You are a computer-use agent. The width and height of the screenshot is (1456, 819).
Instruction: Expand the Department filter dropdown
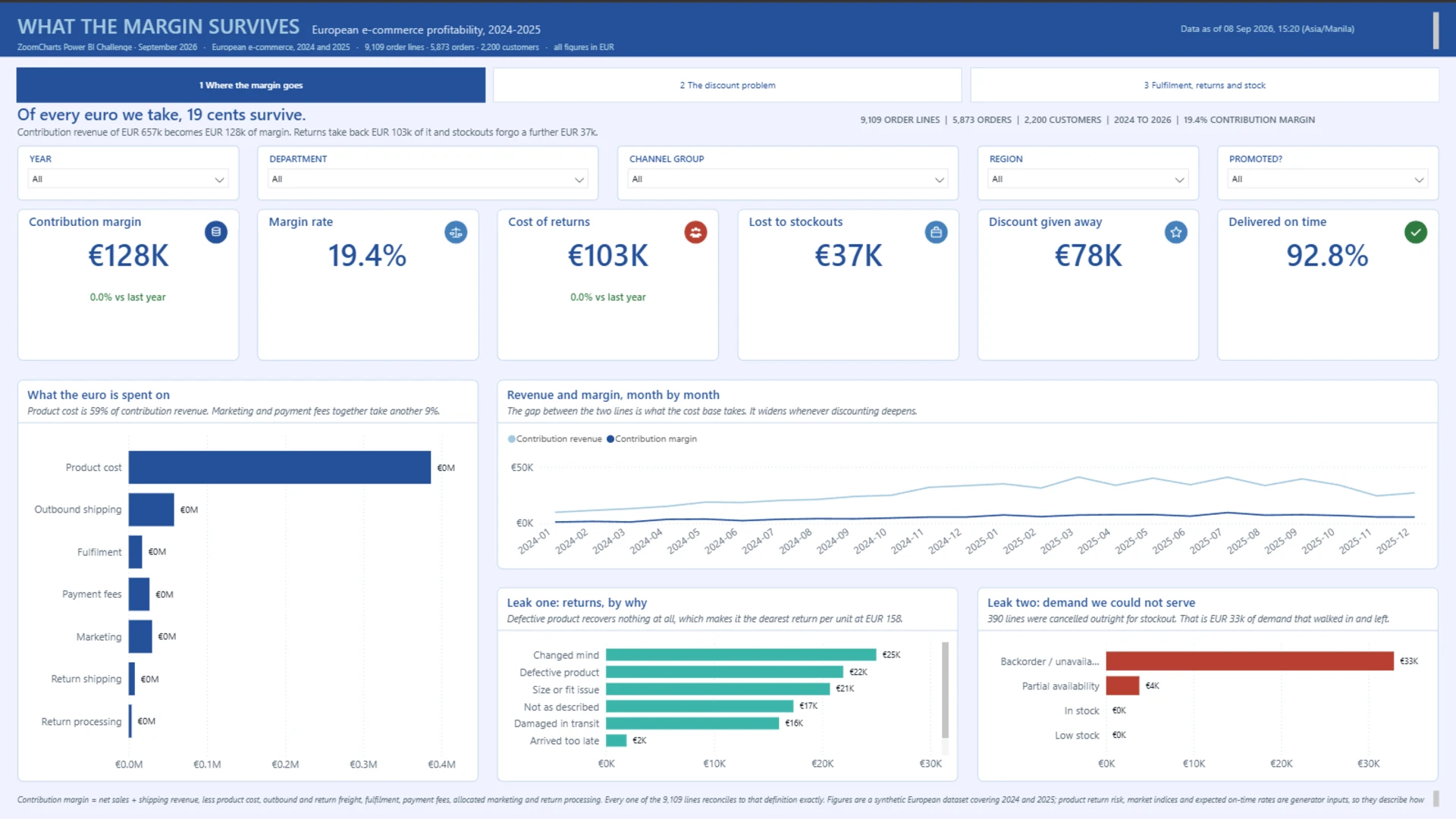click(428, 179)
